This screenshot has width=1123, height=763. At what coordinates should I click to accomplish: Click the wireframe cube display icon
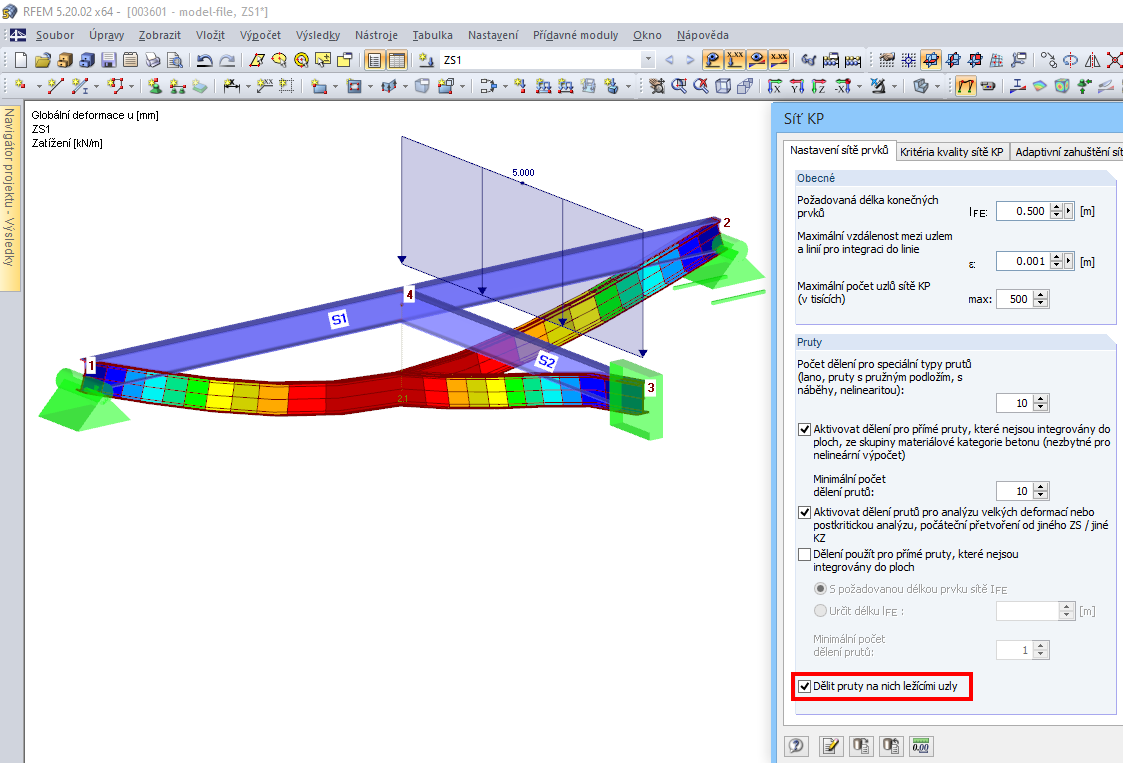723,87
